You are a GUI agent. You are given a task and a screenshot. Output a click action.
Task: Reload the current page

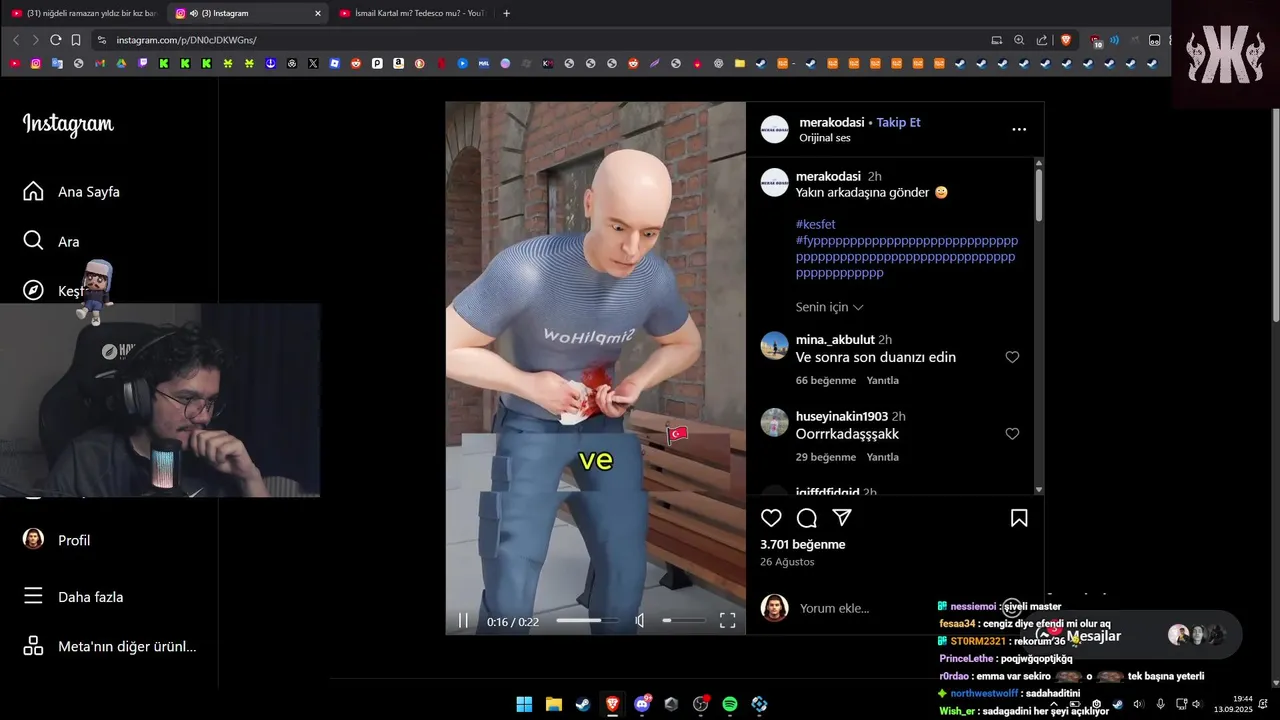pos(55,40)
